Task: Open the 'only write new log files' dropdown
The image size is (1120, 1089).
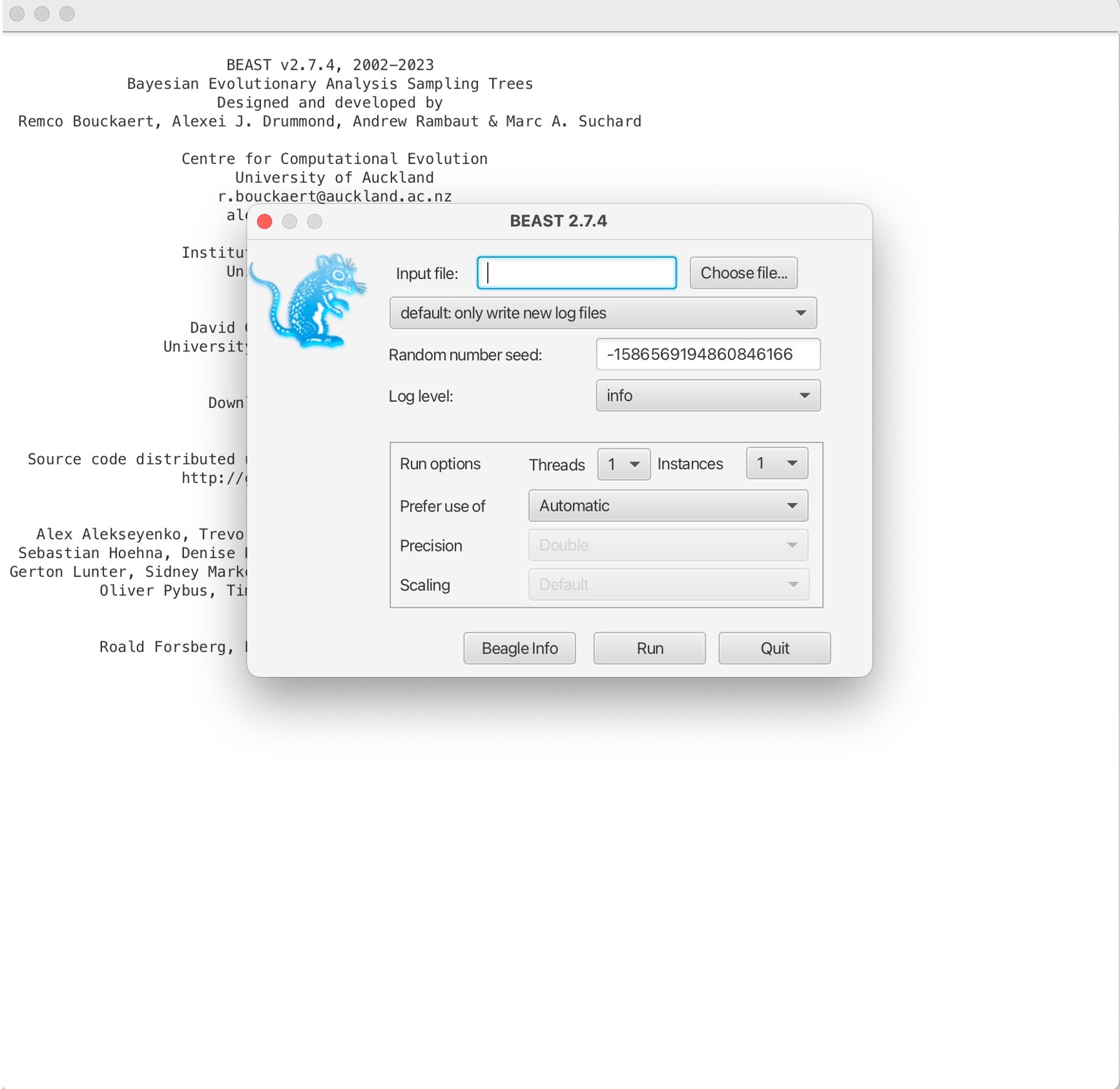Action: tap(603, 313)
